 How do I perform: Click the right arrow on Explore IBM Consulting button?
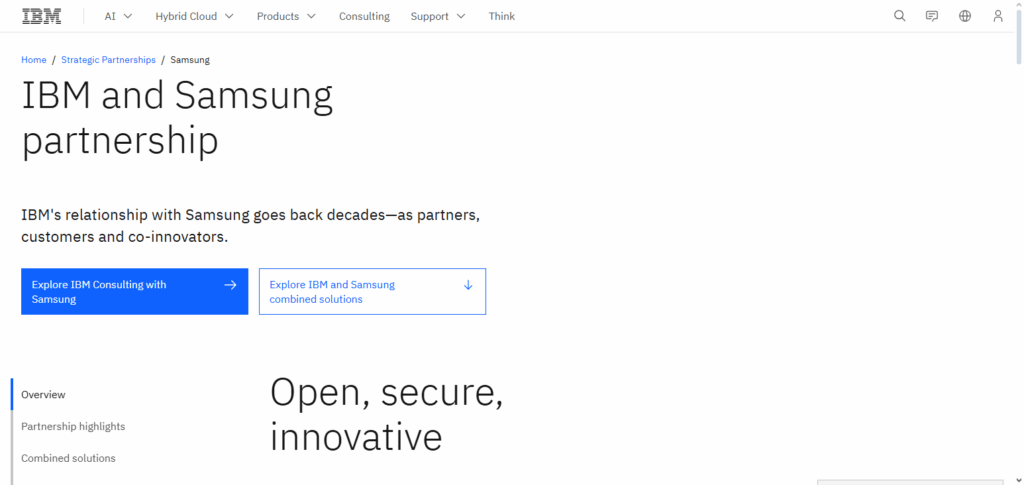230,285
